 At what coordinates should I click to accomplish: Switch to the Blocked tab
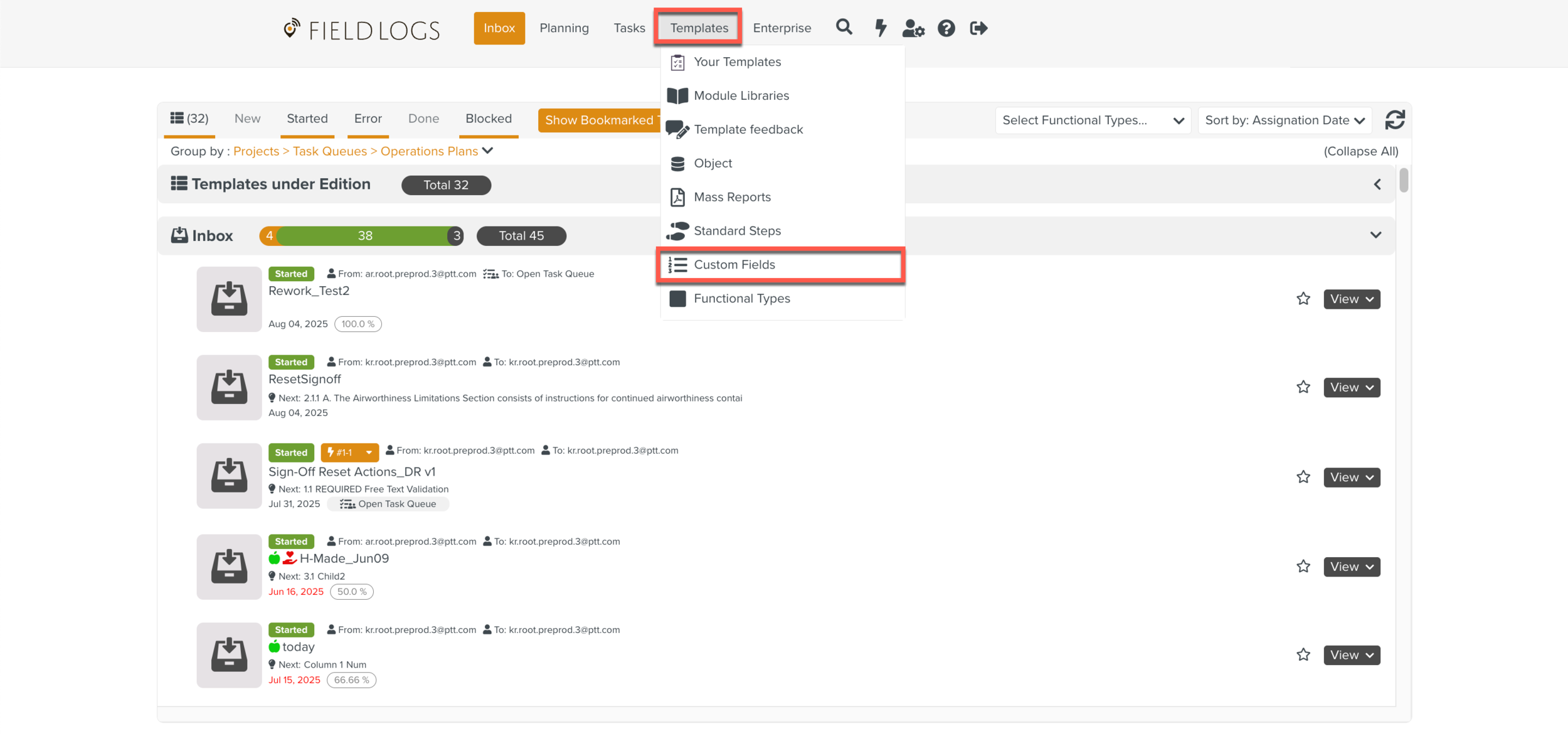point(488,119)
